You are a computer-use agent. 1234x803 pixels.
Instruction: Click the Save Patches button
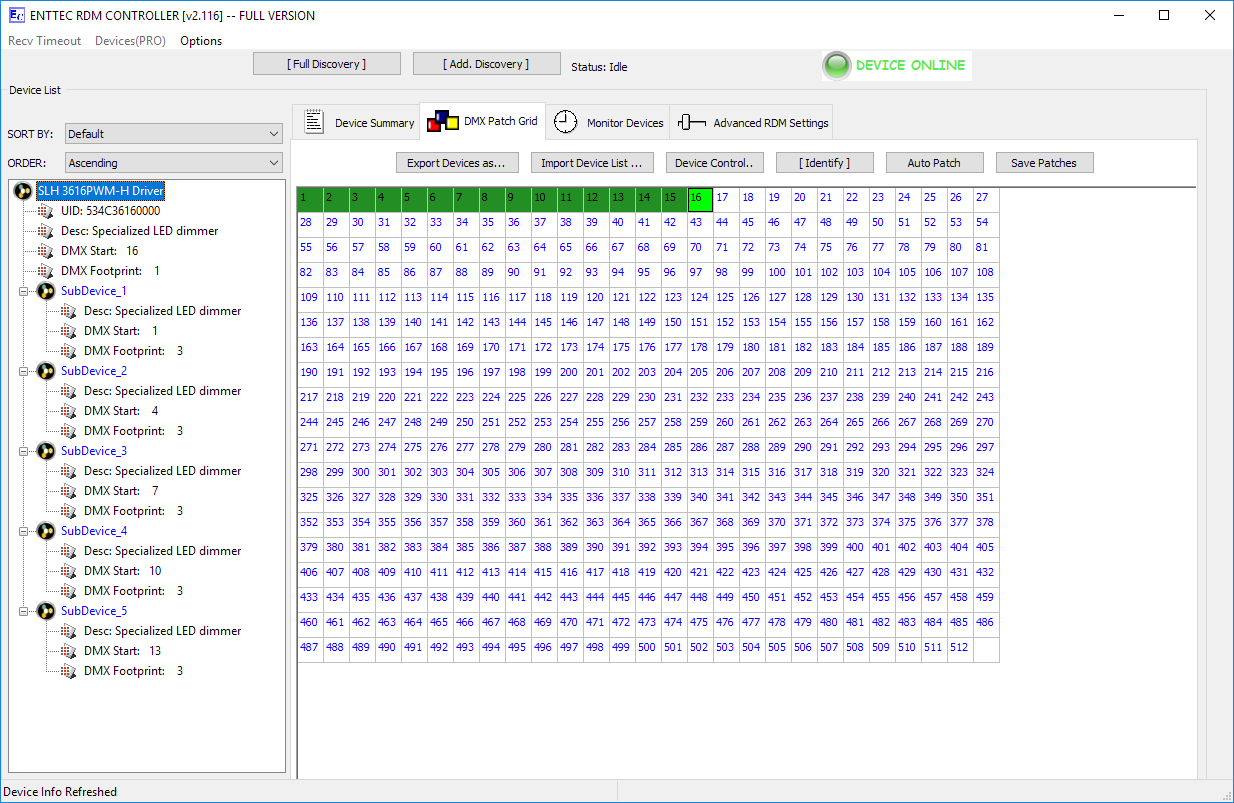click(x=1043, y=163)
